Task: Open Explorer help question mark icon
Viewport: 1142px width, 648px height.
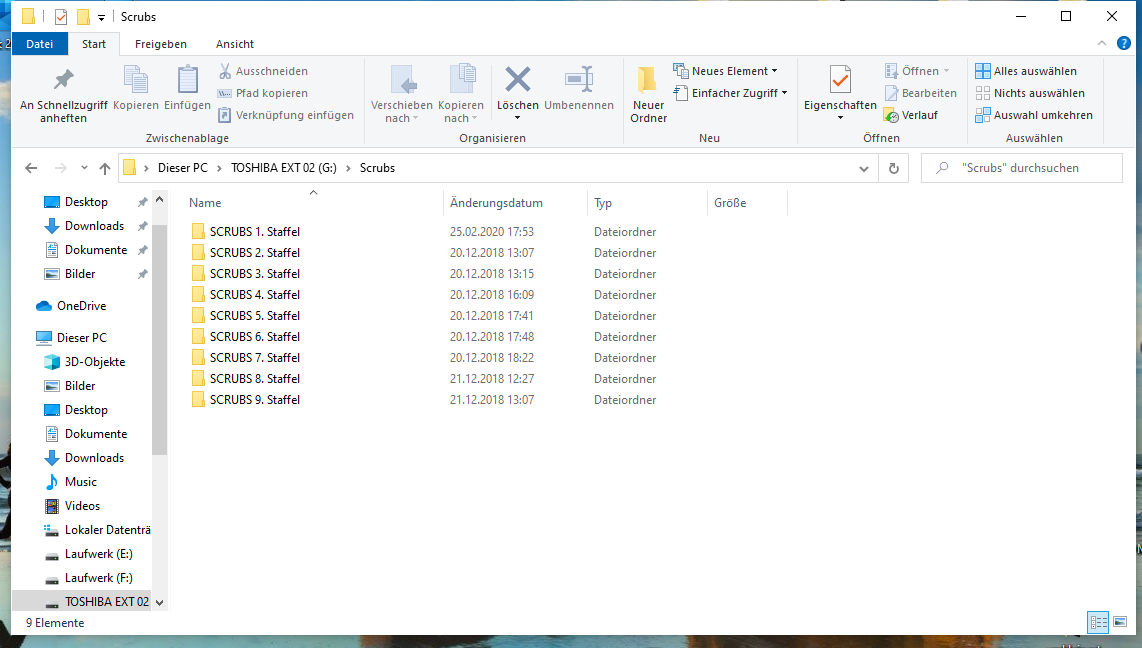Action: point(1124,44)
